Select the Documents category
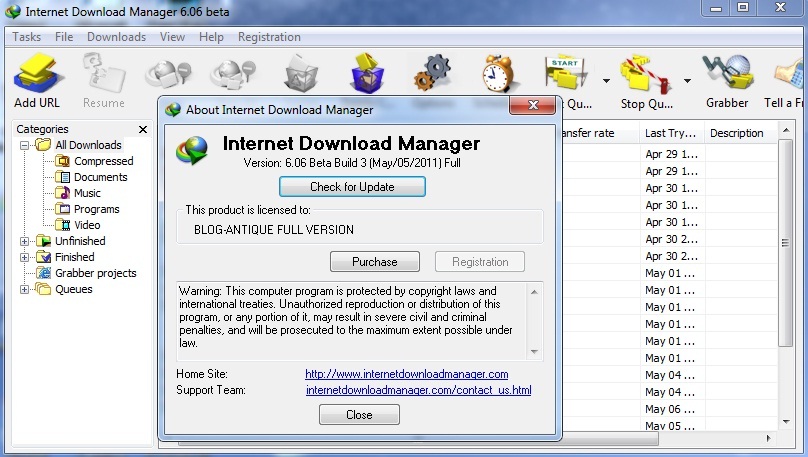808x457 pixels. coord(100,177)
